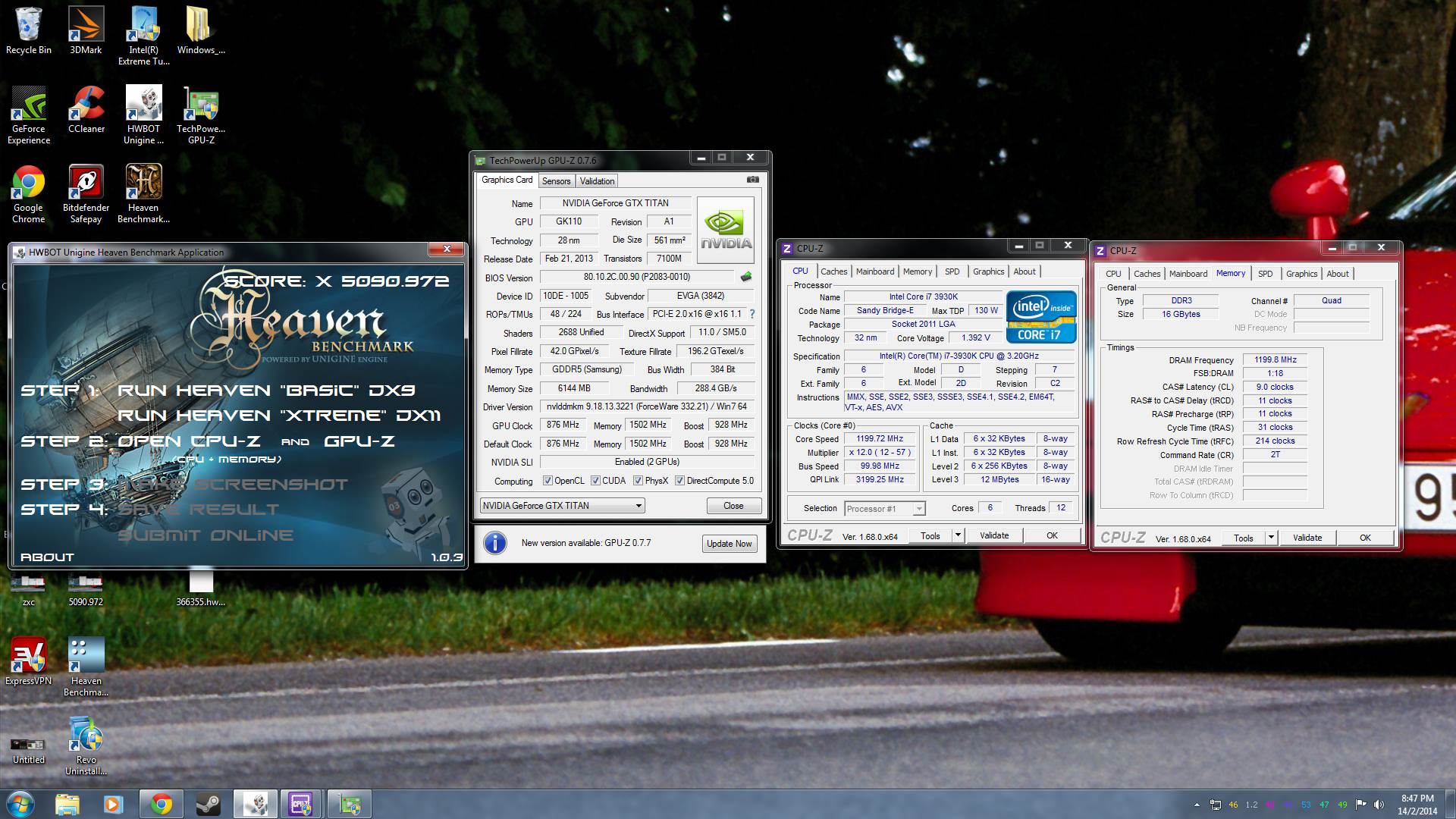The height and width of the screenshot is (819, 1456).
Task: Launch the 3DMark desktop shortcut
Action: (86, 30)
